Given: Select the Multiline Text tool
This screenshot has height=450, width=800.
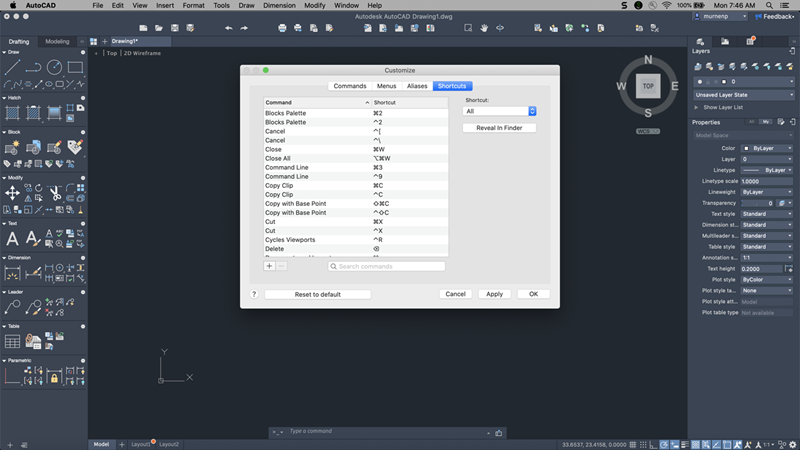Looking at the screenshot, I should [x=12, y=238].
